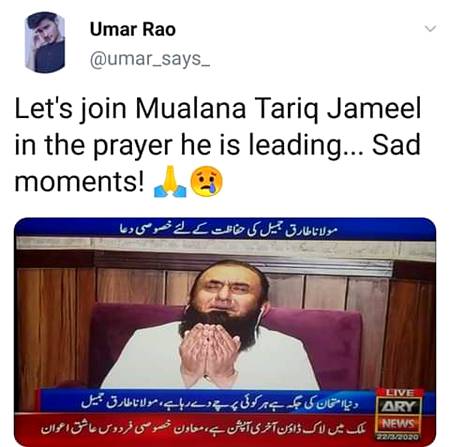Click the Umar Rao display name

133,29
